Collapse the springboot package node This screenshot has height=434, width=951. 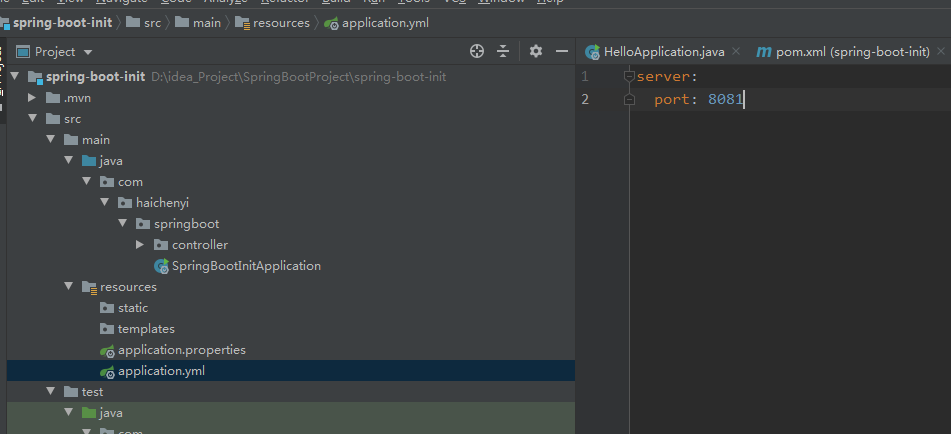pos(123,224)
